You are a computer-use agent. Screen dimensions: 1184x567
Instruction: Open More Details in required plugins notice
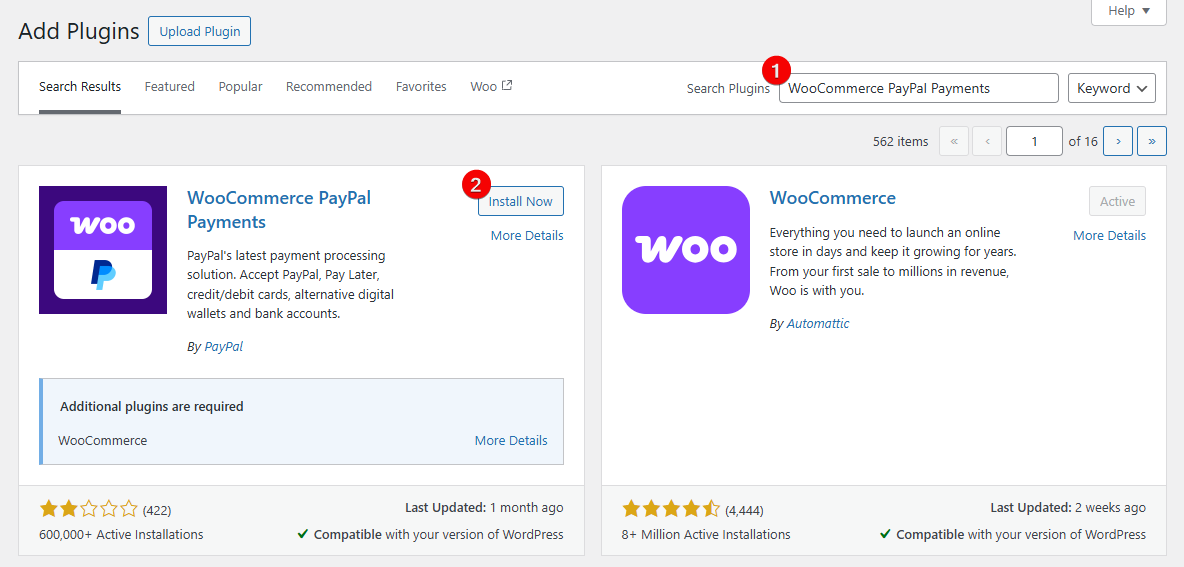point(511,441)
